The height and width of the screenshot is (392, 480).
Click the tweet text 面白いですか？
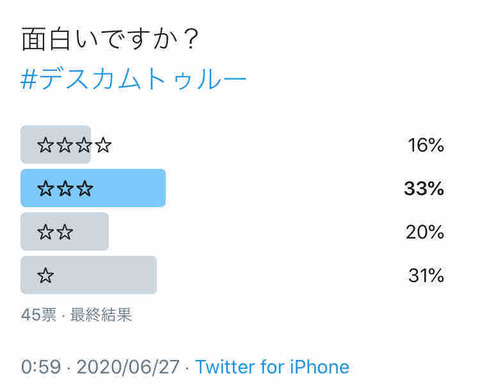pos(110,40)
